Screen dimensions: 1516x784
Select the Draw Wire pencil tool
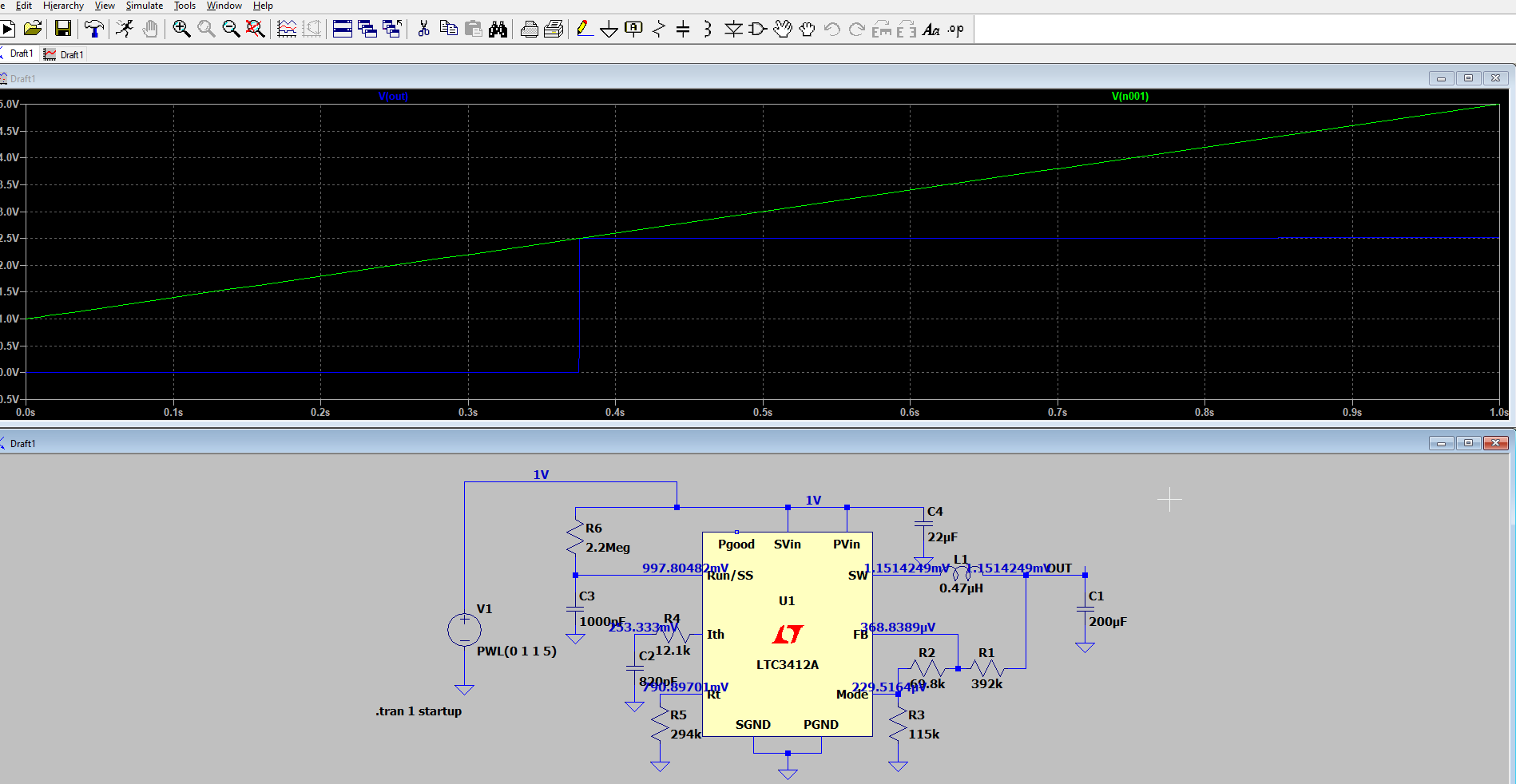(584, 30)
